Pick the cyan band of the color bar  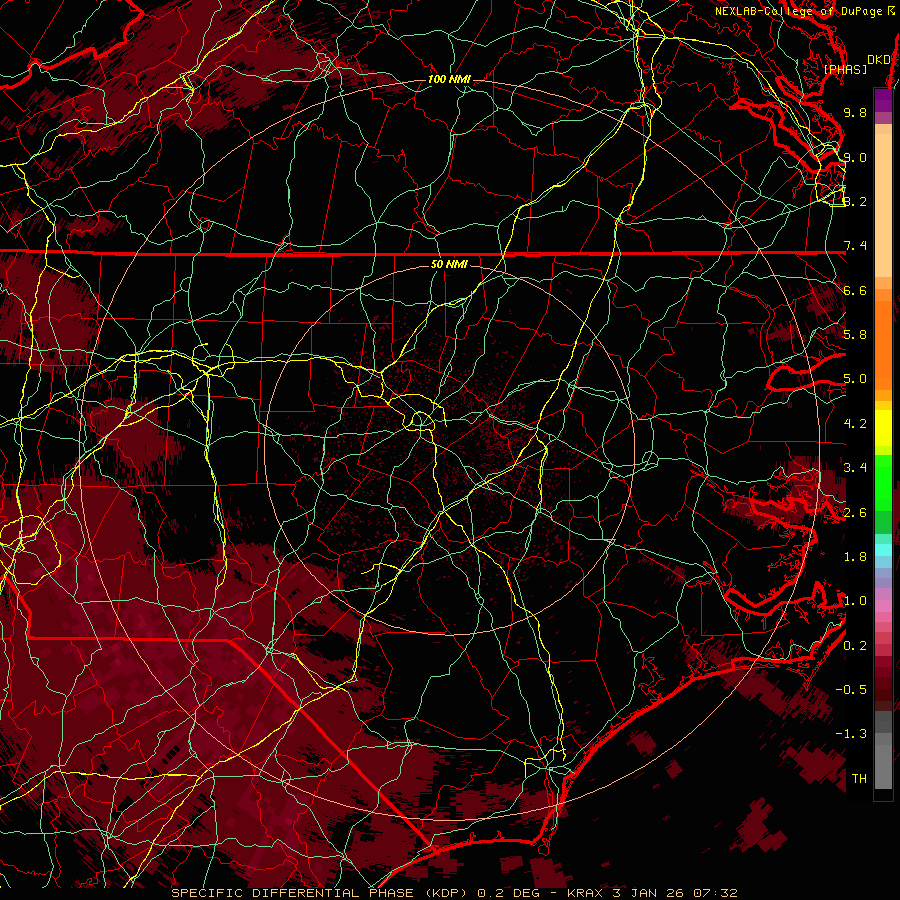[x=883, y=549]
